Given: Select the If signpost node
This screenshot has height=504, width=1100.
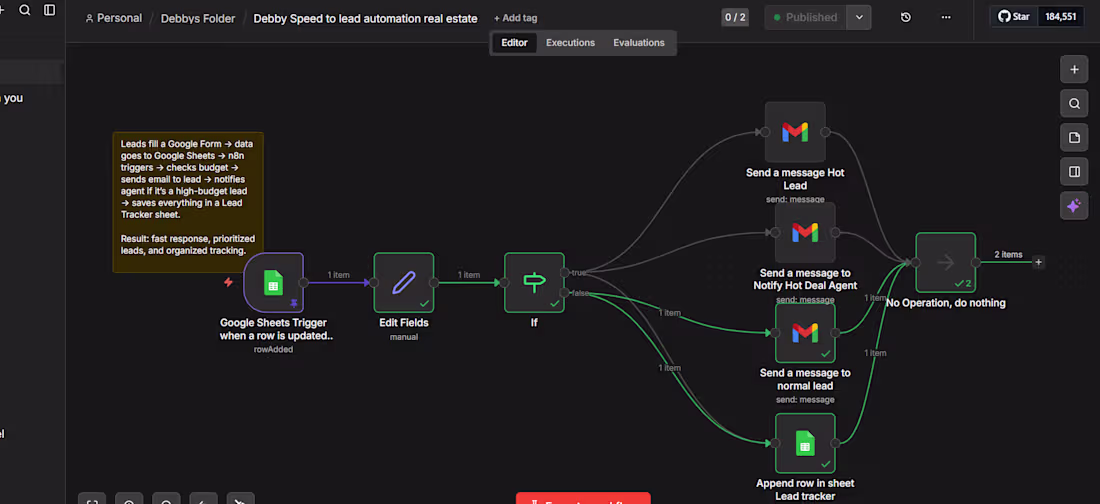Looking at the screenshot, I should pyautogui.click(x=534, y=283).
